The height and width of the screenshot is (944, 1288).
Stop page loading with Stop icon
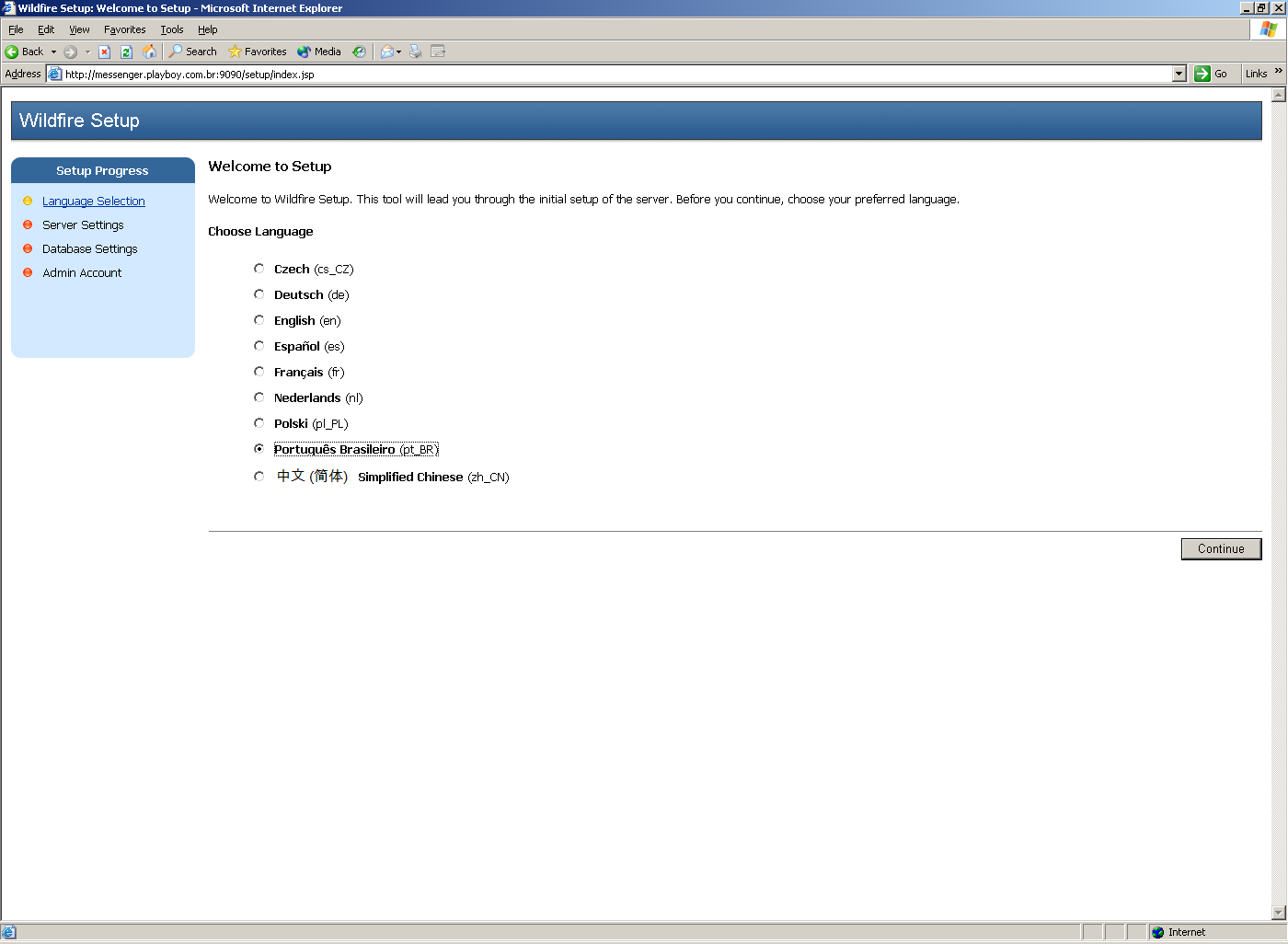(105, 52)
